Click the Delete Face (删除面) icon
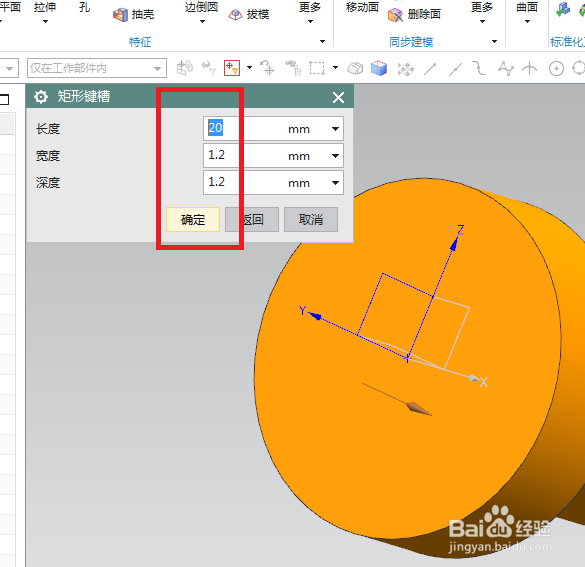585x567 pixels. (395, 15)
